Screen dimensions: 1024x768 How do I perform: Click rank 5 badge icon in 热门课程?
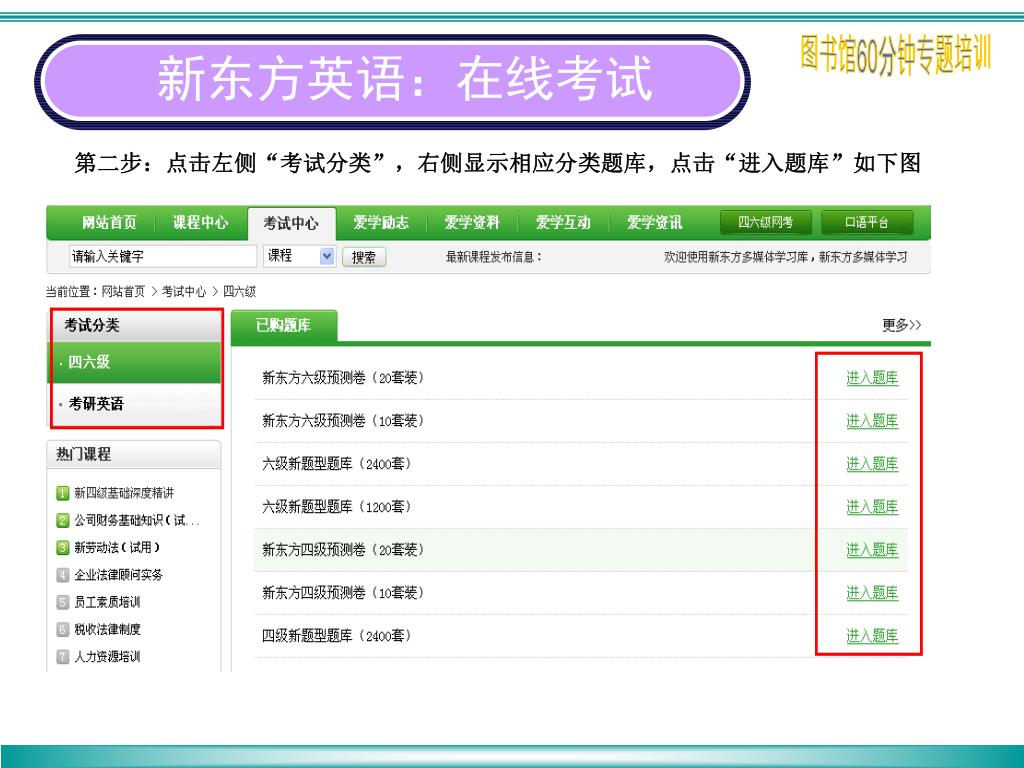(62, 602)
